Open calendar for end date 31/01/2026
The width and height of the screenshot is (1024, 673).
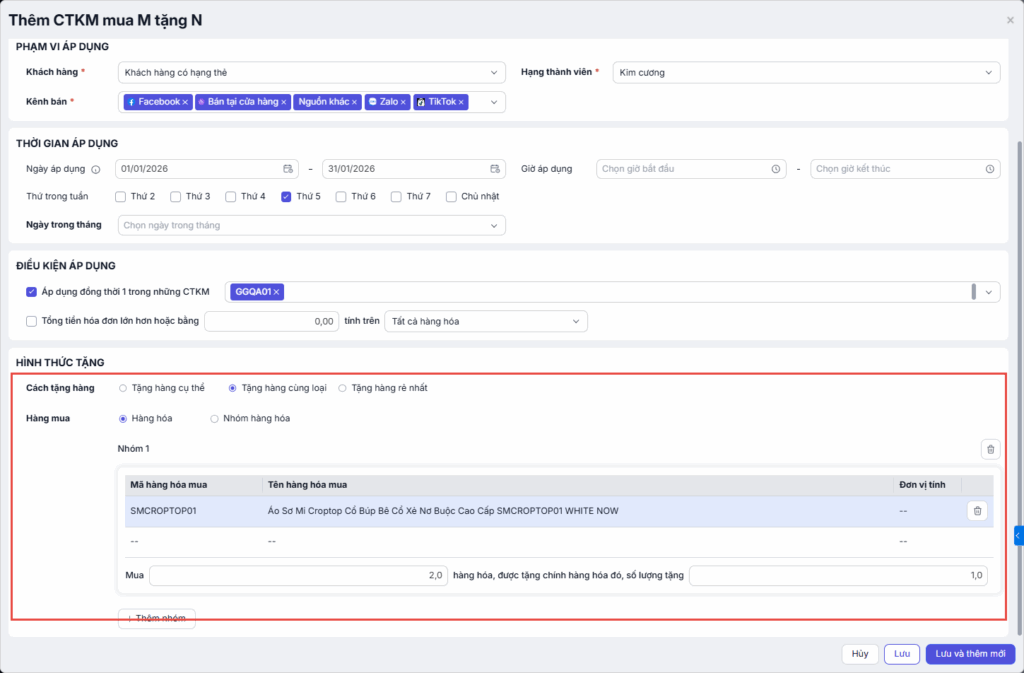[495, 169]
